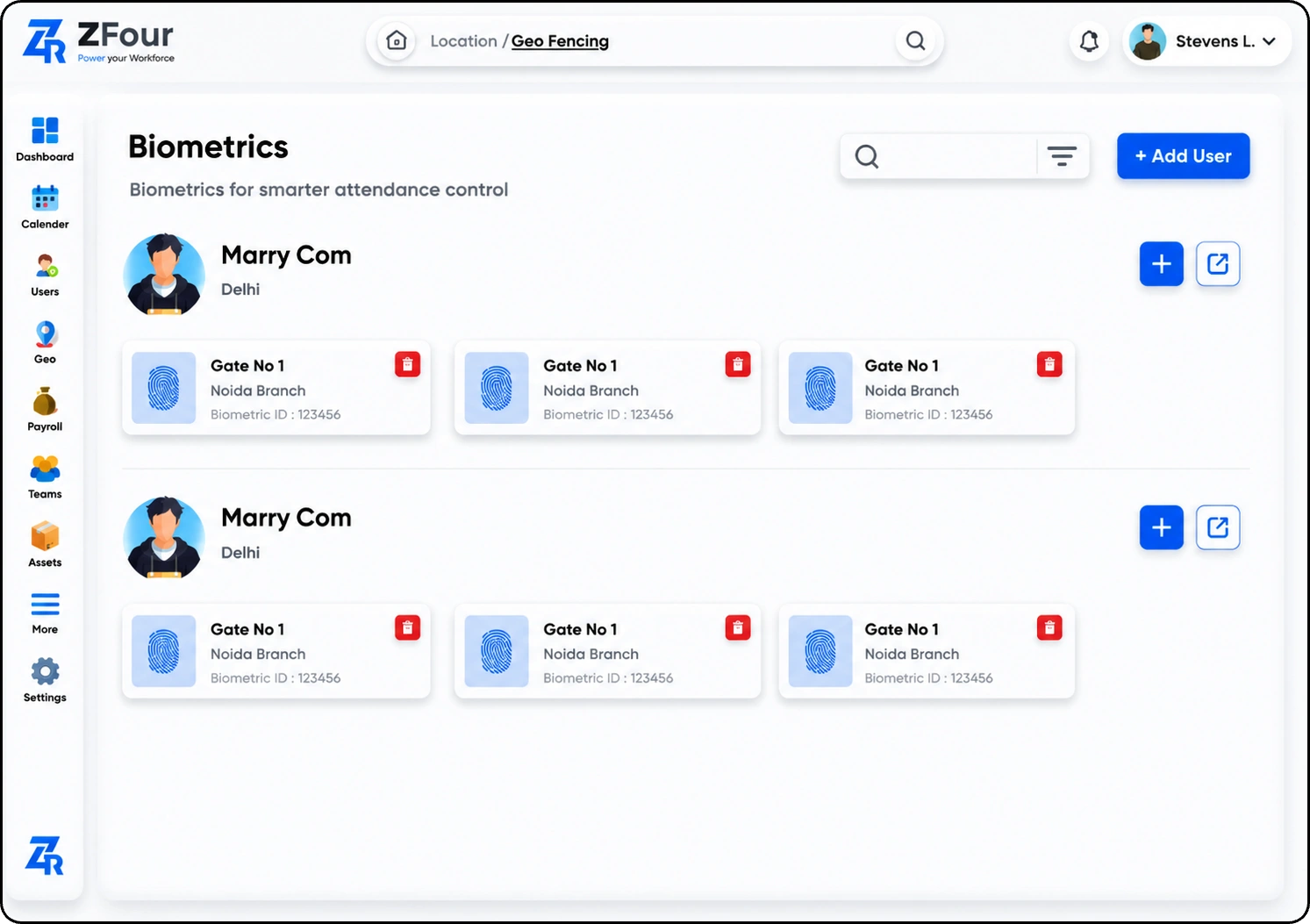
Task: Add biometric for first Marry Com
Action: 1161,264
